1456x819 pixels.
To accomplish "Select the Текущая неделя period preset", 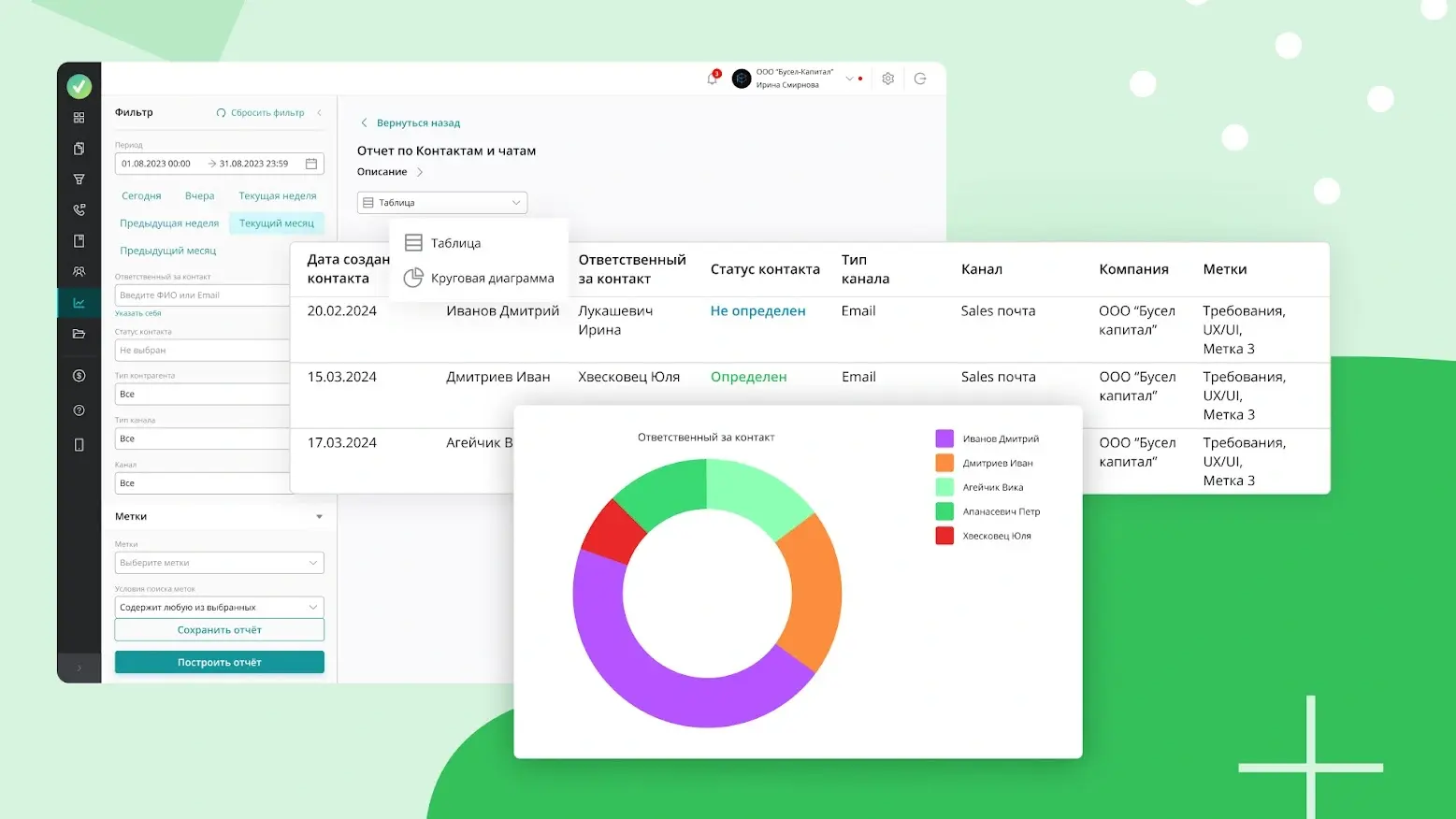I will coord(278,196).
